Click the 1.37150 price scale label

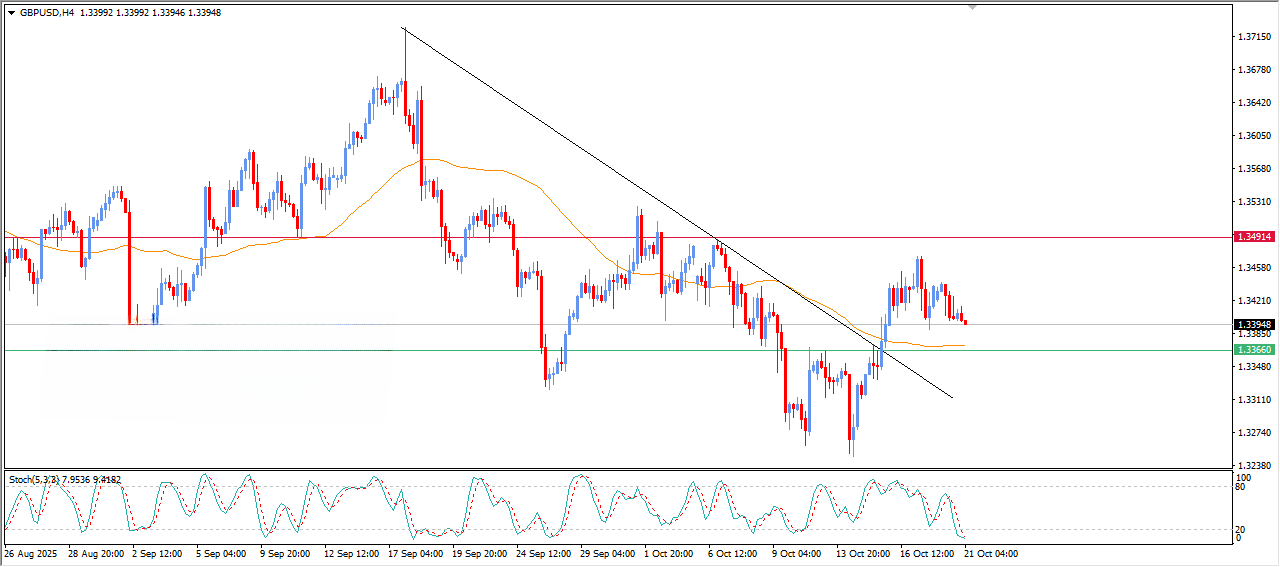[x=1254, y=37]
